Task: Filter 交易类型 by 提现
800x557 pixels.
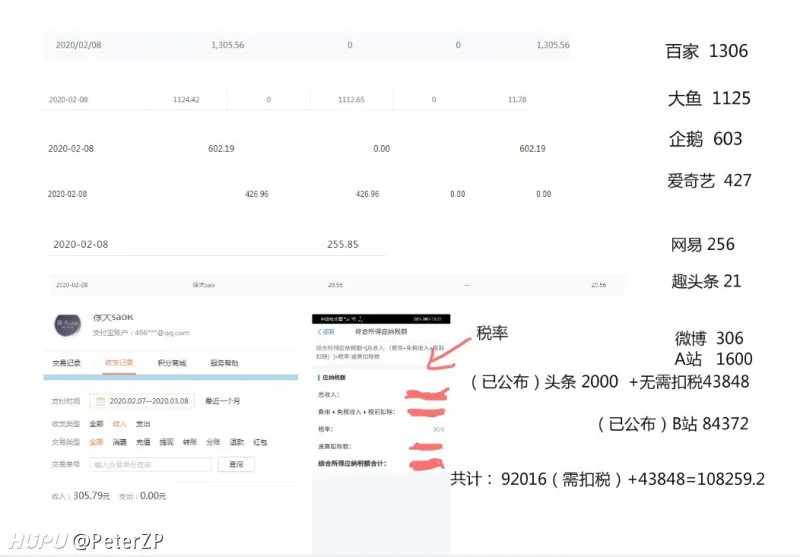Action: tap(166, 442)
